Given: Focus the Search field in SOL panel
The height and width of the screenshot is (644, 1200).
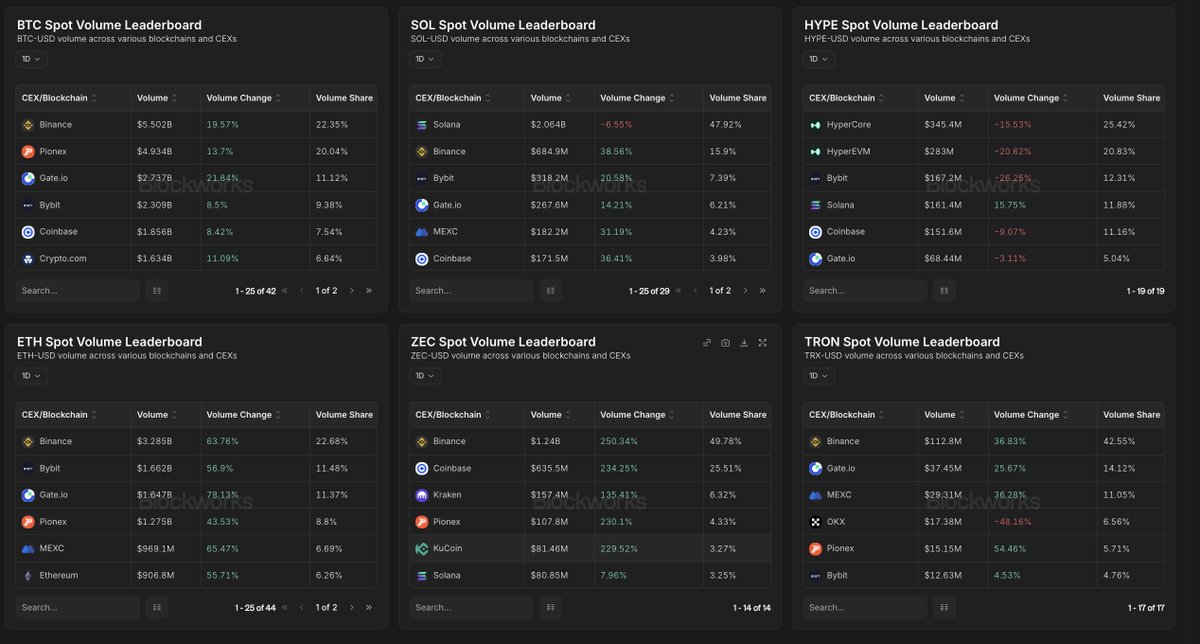Looking at the screenshot, I should tap(472, 291).
